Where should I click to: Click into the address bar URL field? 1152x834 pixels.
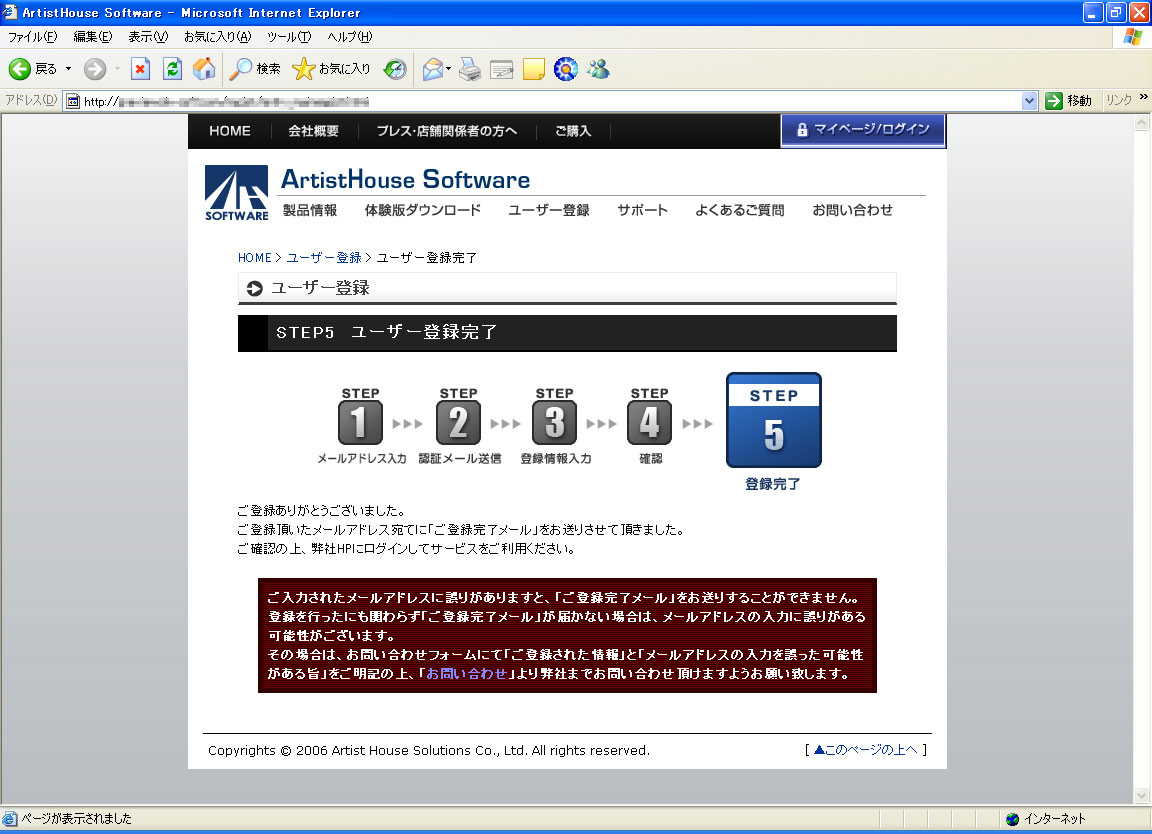pyautogui.click(x=544, y=101)
